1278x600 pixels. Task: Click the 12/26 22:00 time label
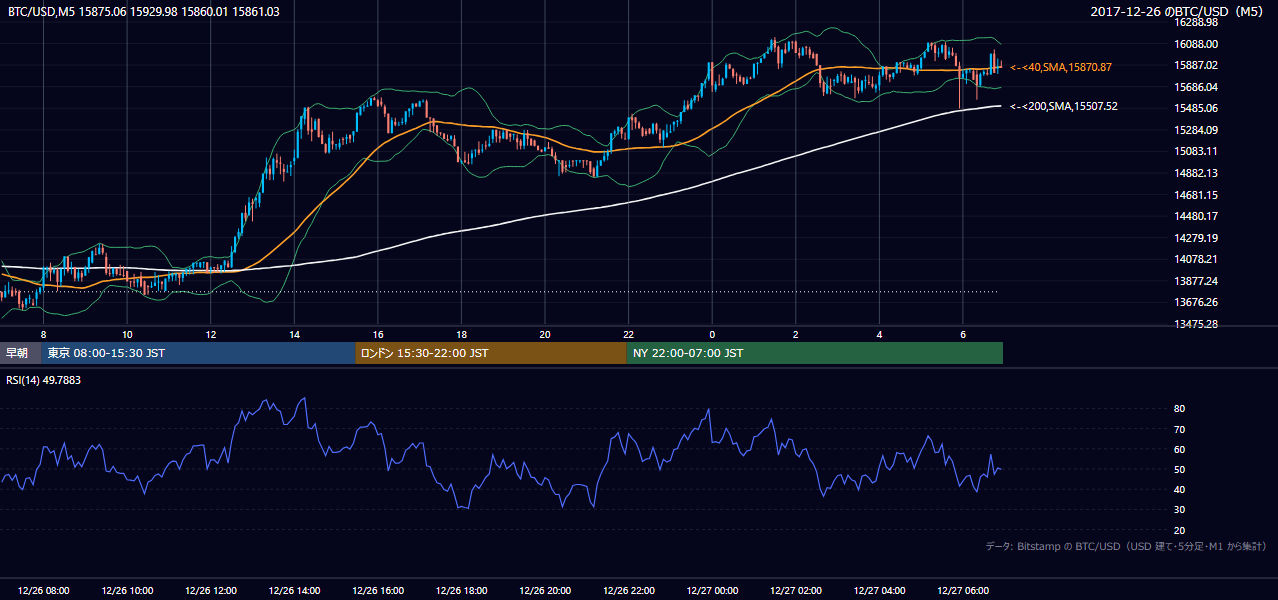(x=628, y=591)
